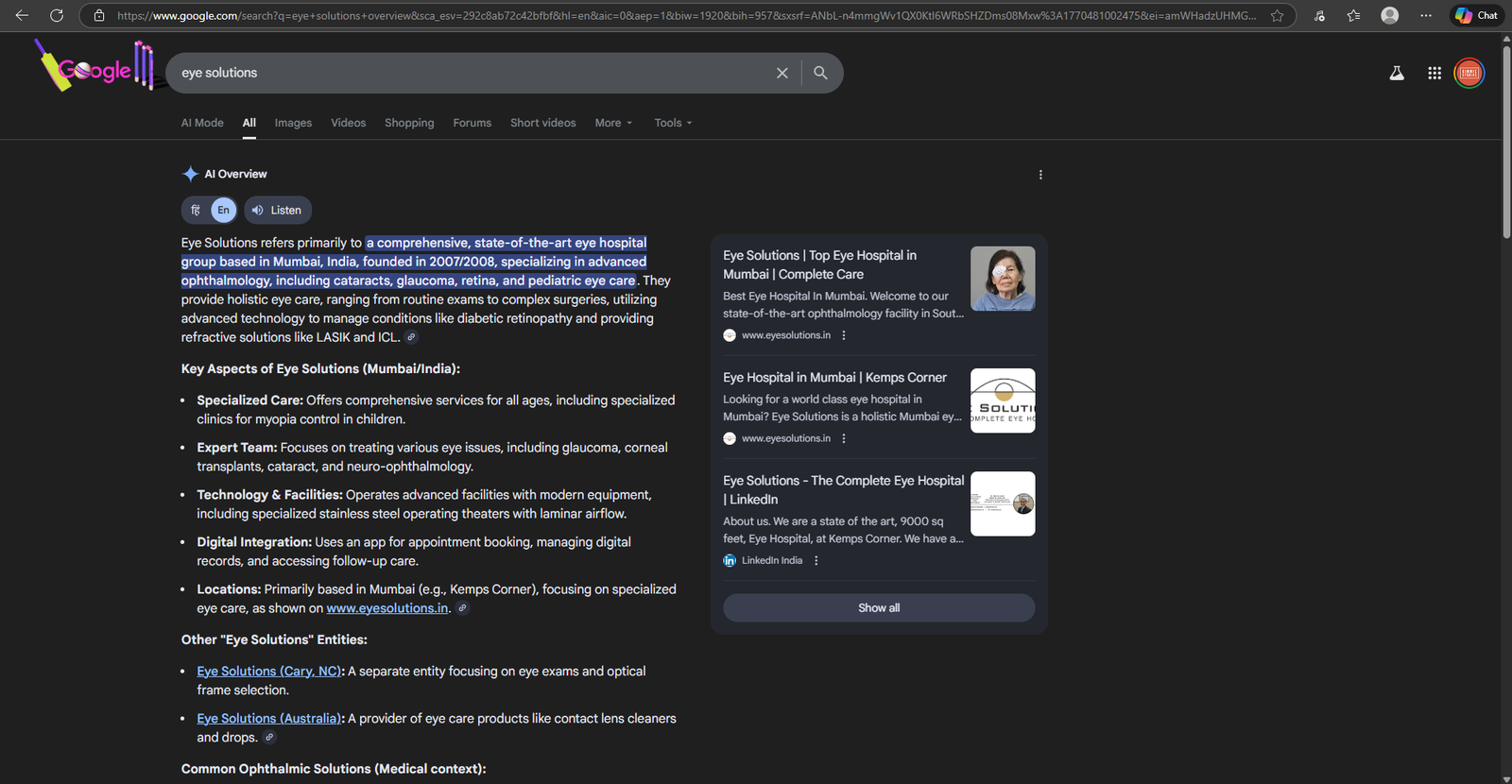Switch AI Overview language to Hindi

196,210
